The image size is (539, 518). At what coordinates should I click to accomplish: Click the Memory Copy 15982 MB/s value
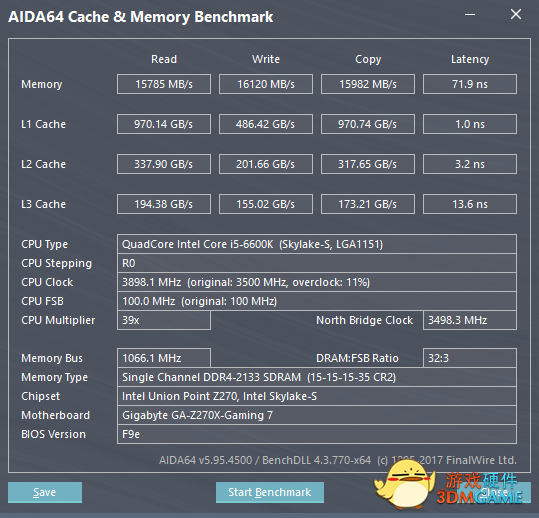[368, 84]
